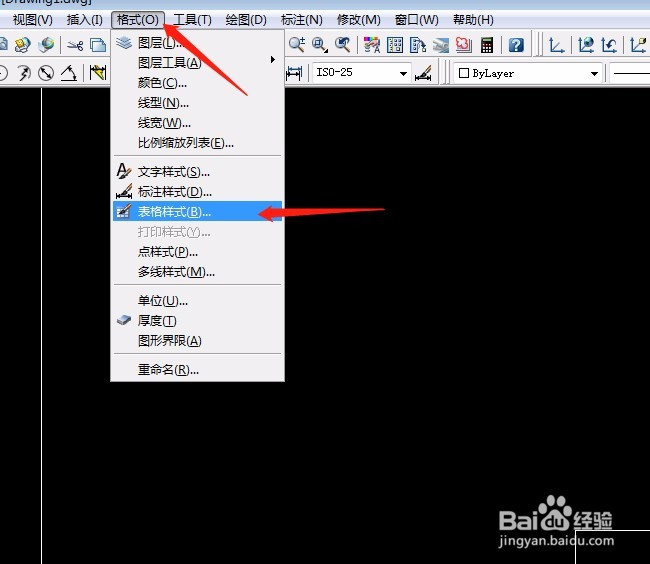Choose 厚度(T) menu entry
Screen dimensions: 650x564
point(198,320)
